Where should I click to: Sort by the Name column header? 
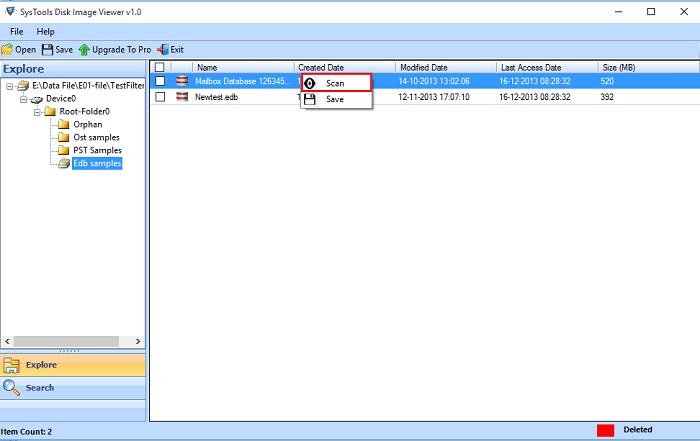pyautogui.click(x=243, y=67)
